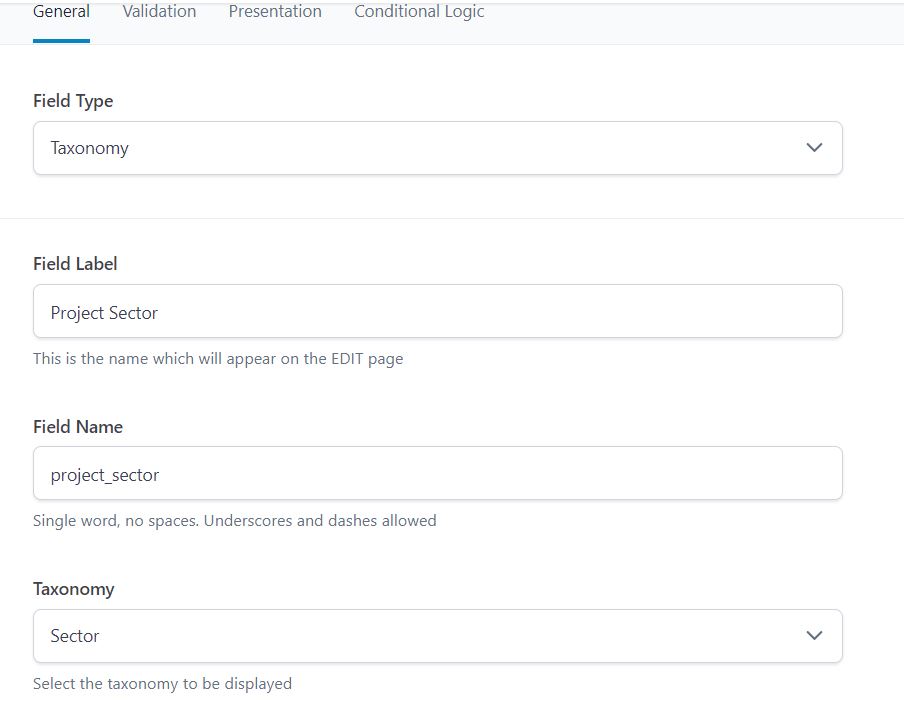Click the chevron arrow on Sector dropdown
The width and height of the screenshot is (904, 719).
[814, 636]
